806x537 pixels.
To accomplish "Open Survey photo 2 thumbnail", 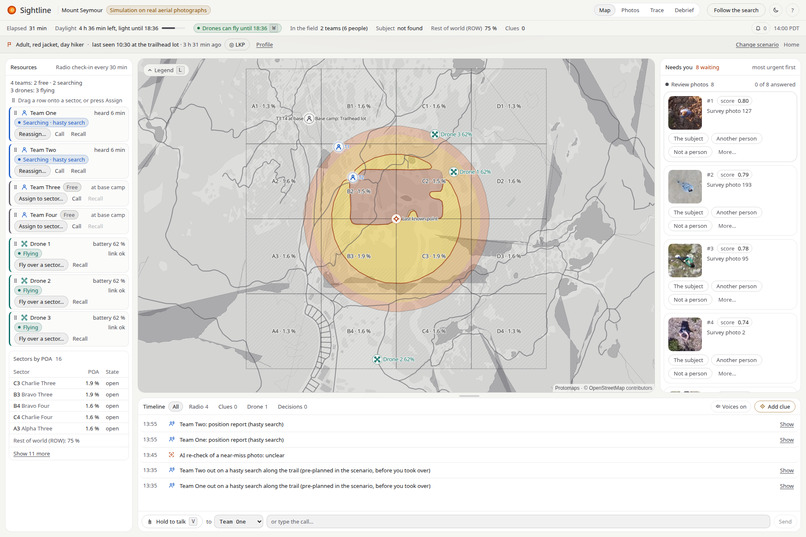I will (x=685, y=334).
